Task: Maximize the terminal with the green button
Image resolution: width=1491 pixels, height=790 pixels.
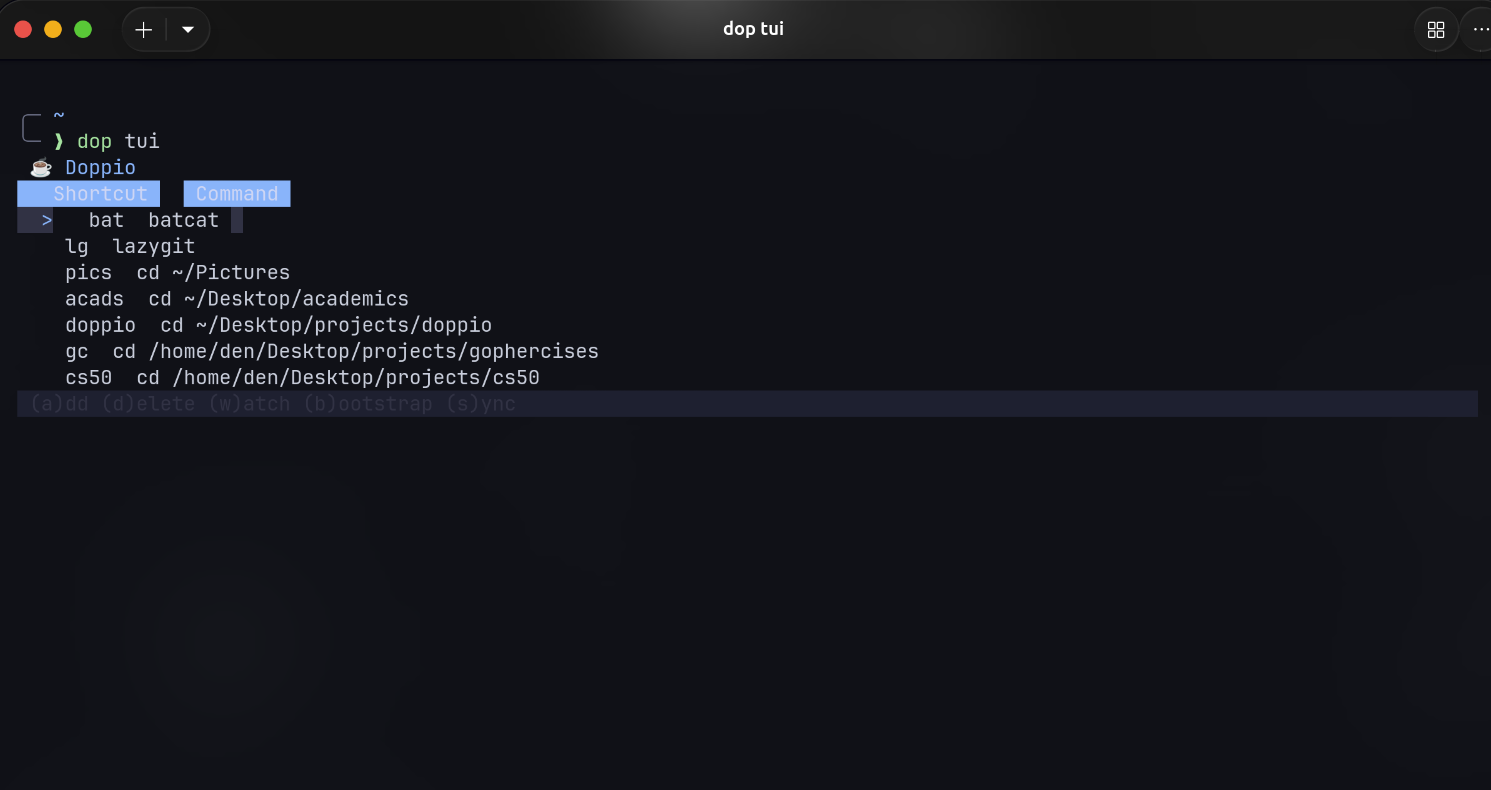Action: 83,29
